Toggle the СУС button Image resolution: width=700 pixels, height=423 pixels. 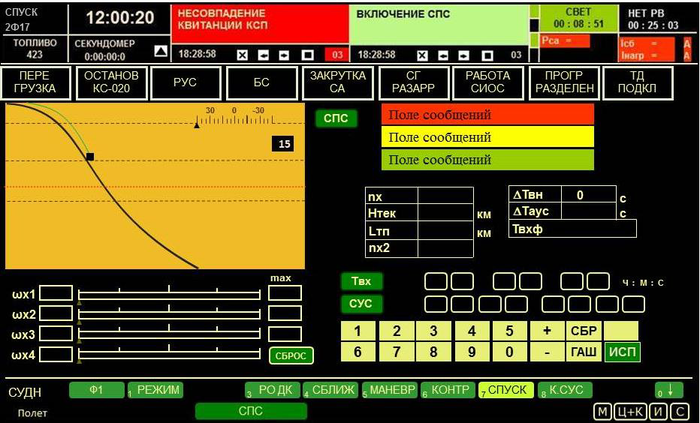pyautogui.click(x=361, y=303)
